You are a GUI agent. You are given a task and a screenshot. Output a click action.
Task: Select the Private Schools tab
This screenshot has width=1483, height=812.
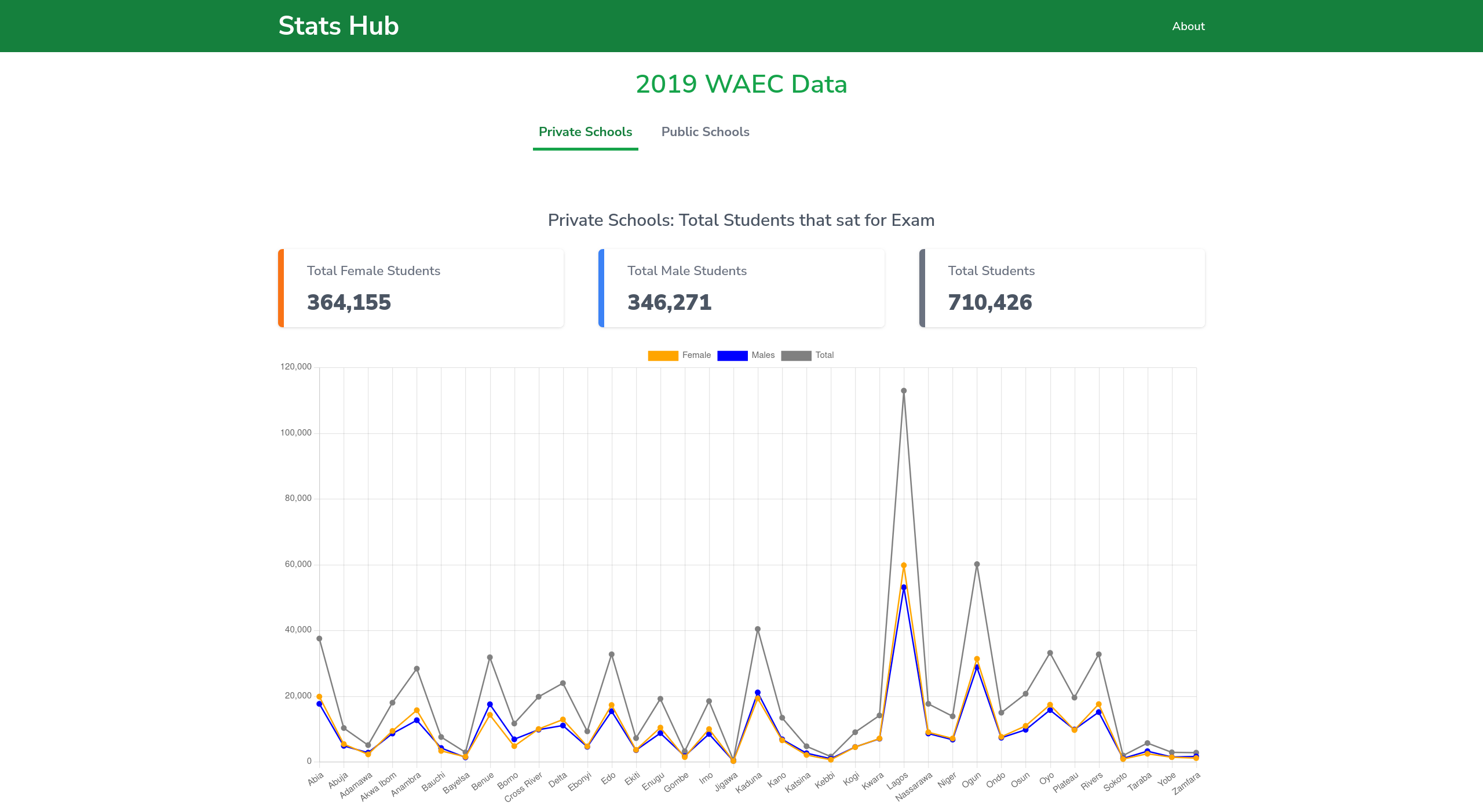coord(585,132)
